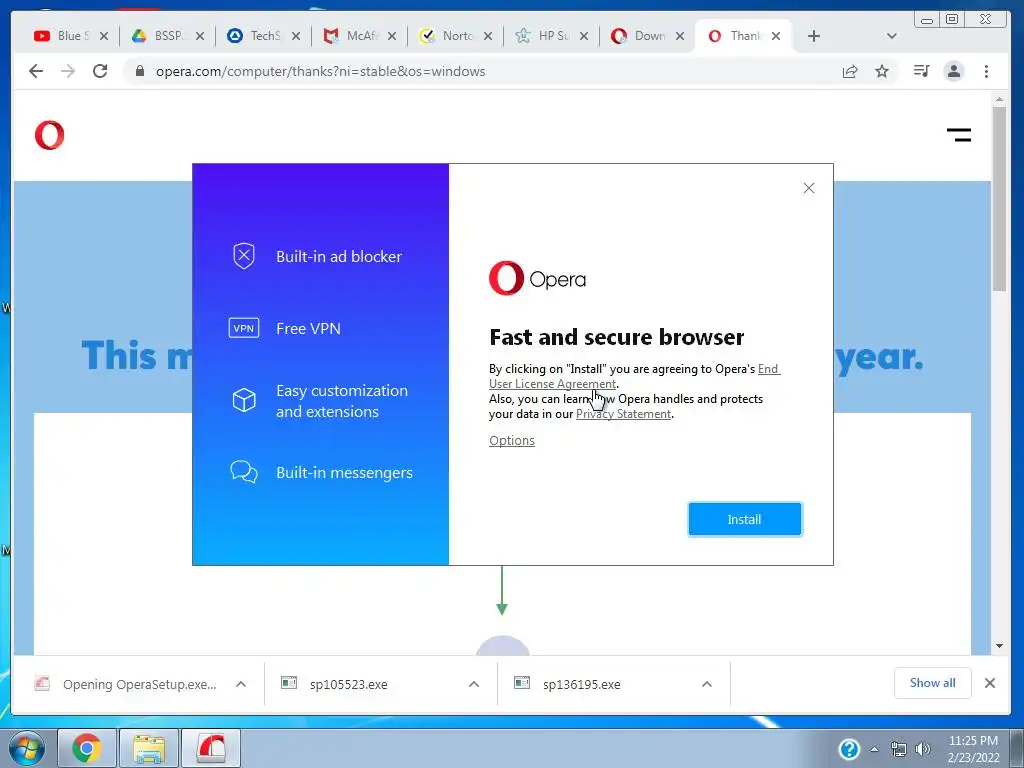
Task: Click Show all downloads button
Action: point(933,683)
